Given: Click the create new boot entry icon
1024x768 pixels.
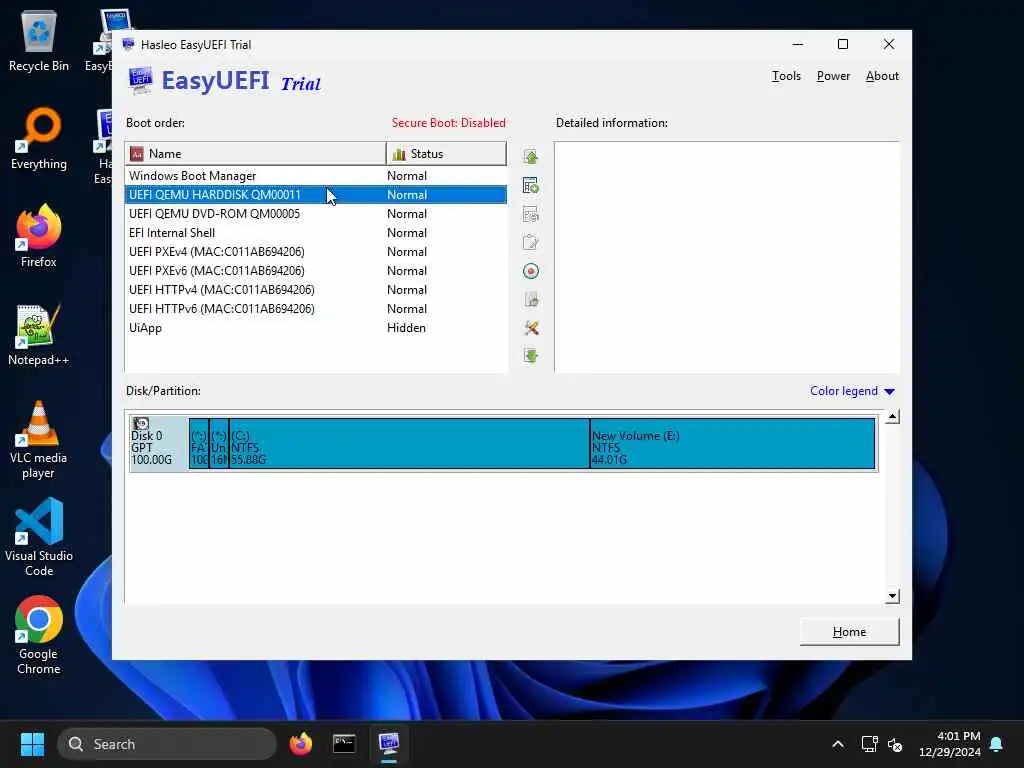Looking at the screenshot, I should (530, 186).
